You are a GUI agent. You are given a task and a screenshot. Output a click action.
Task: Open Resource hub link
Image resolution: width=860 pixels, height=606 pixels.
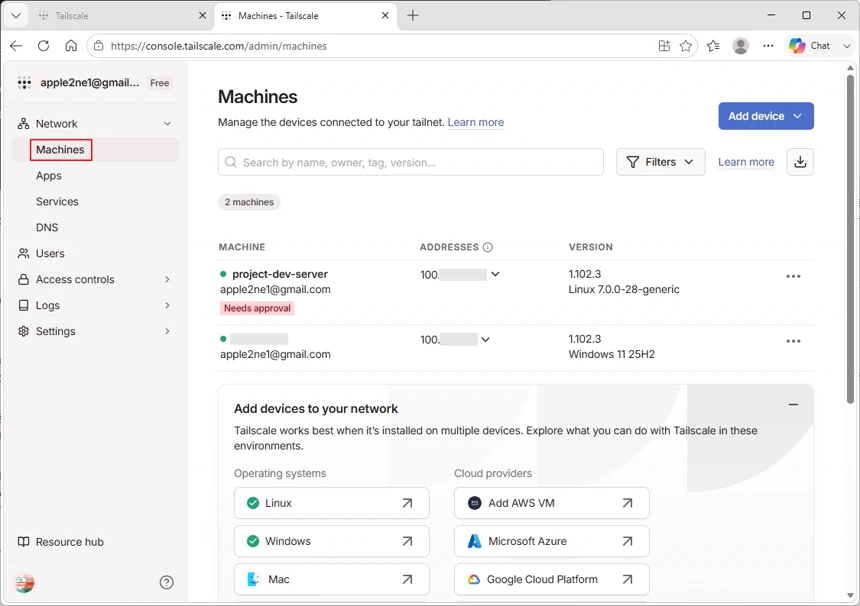point(60,542)
